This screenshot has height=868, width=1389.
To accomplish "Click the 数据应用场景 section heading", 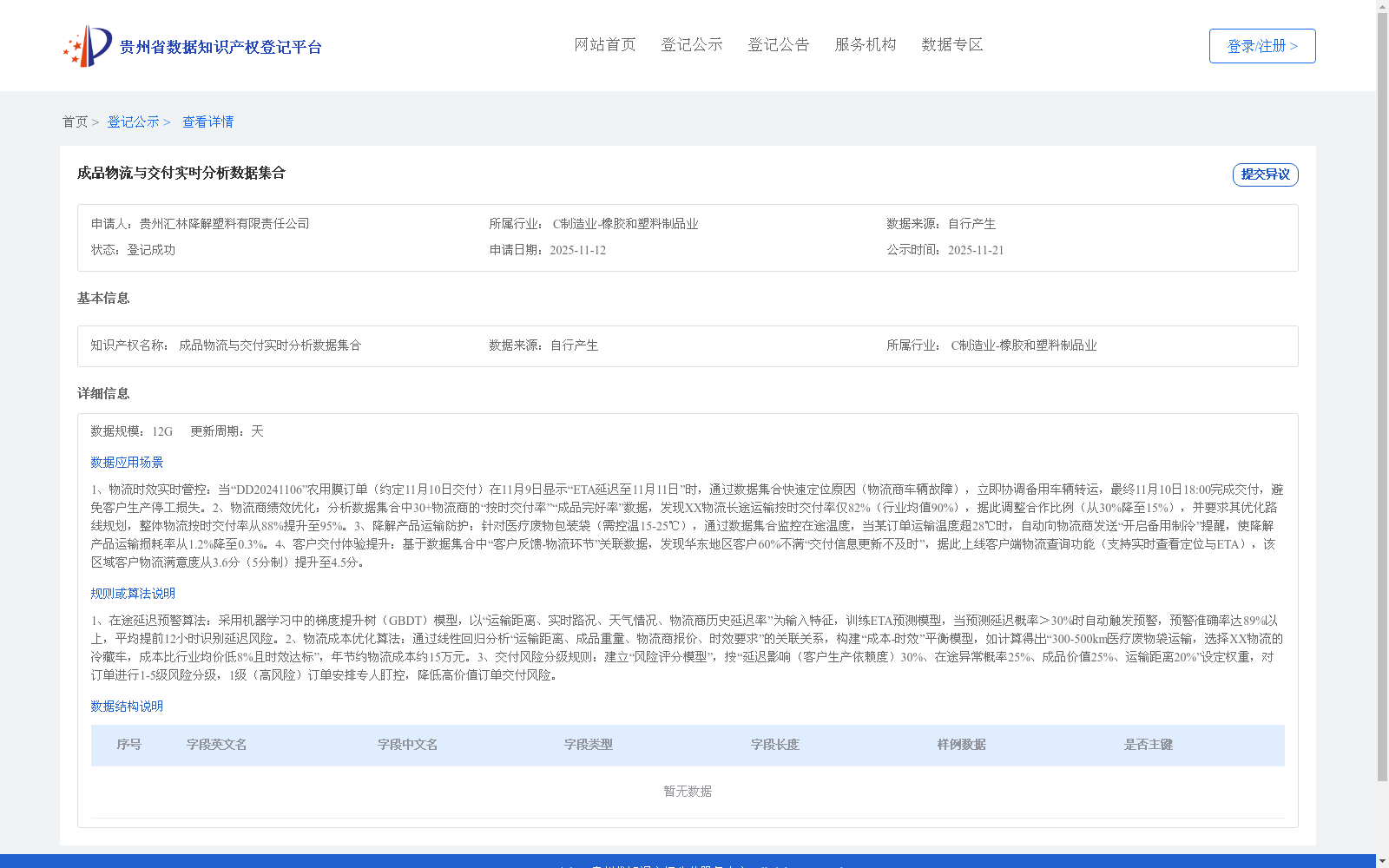I will tap(126, 462).
